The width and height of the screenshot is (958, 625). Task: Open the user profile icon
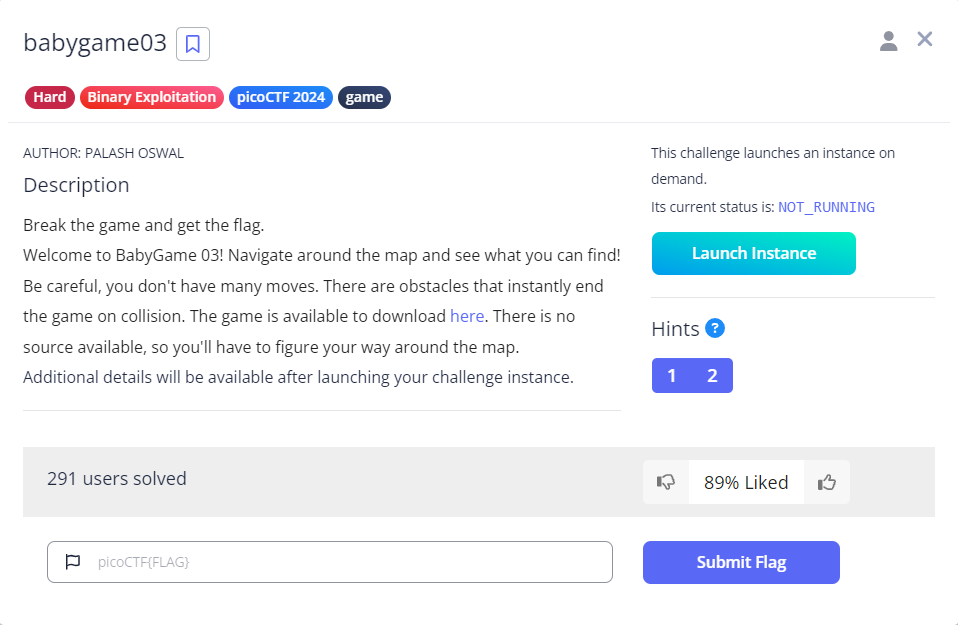coord(888,41)
